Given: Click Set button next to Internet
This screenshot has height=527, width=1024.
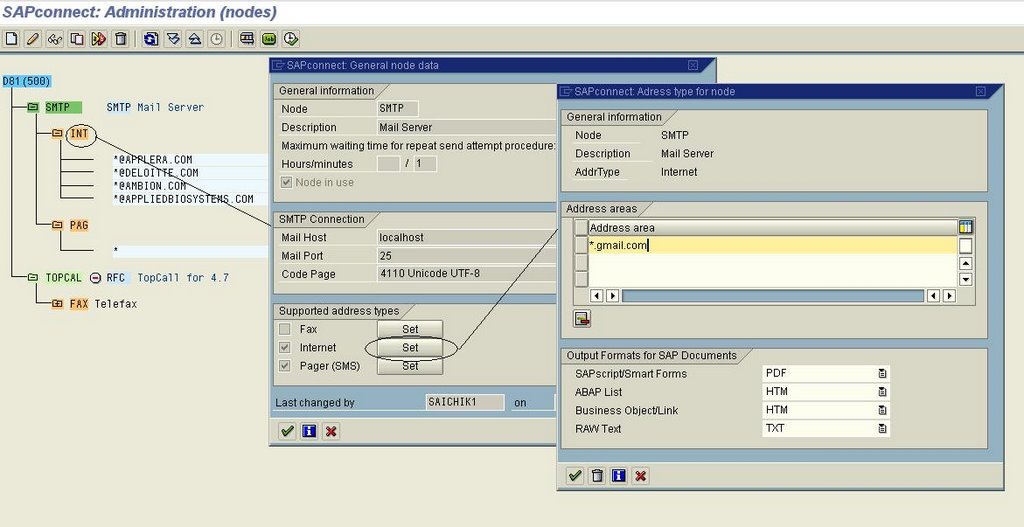Looking at the screenshot, I should point(410,347).
